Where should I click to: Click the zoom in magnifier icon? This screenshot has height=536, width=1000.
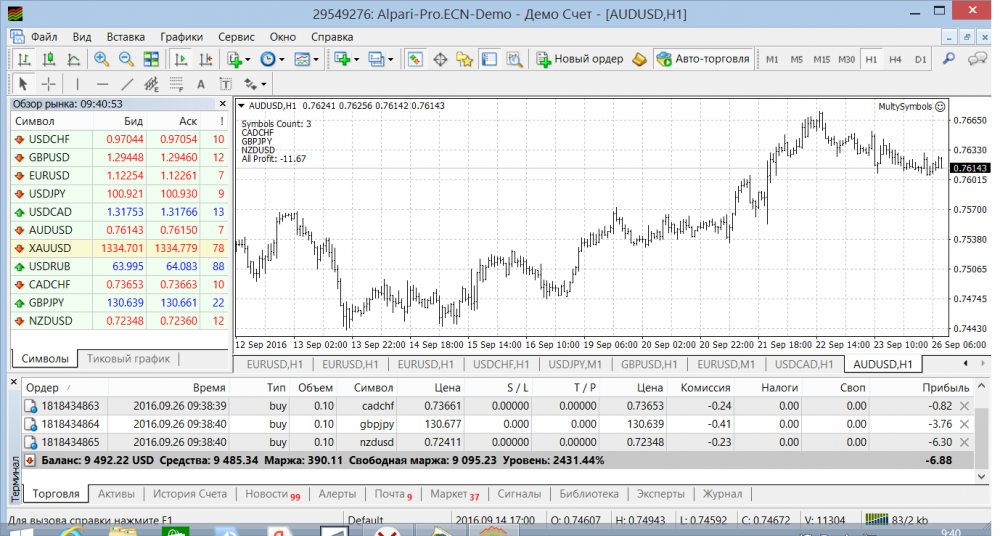pos(102,59)
